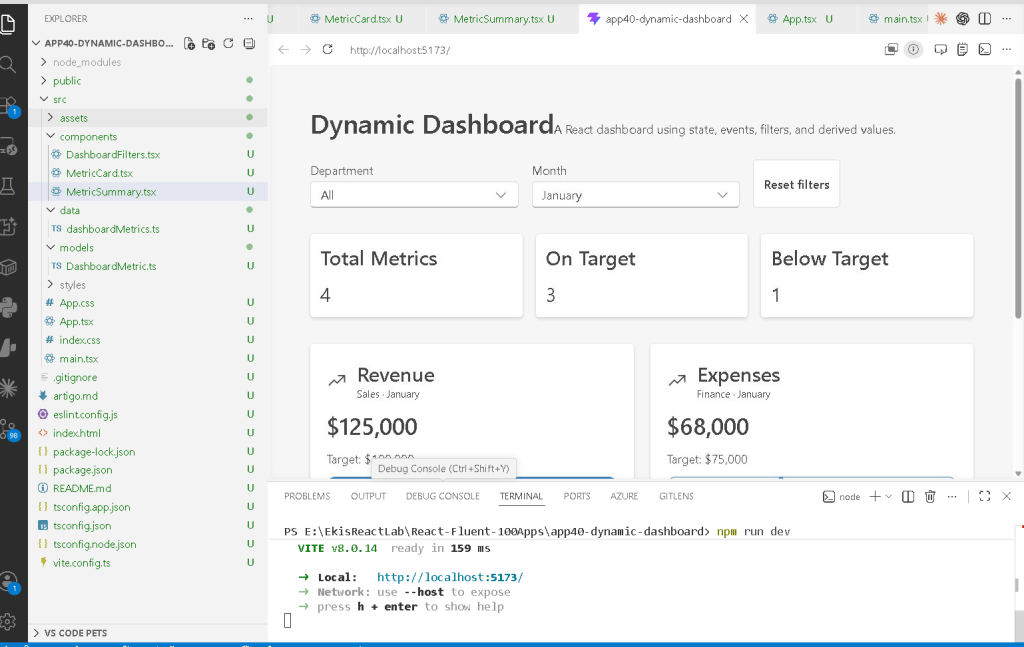Expand the node_modules folder
The image size is (1024, 647).
[x=87, y=62]
